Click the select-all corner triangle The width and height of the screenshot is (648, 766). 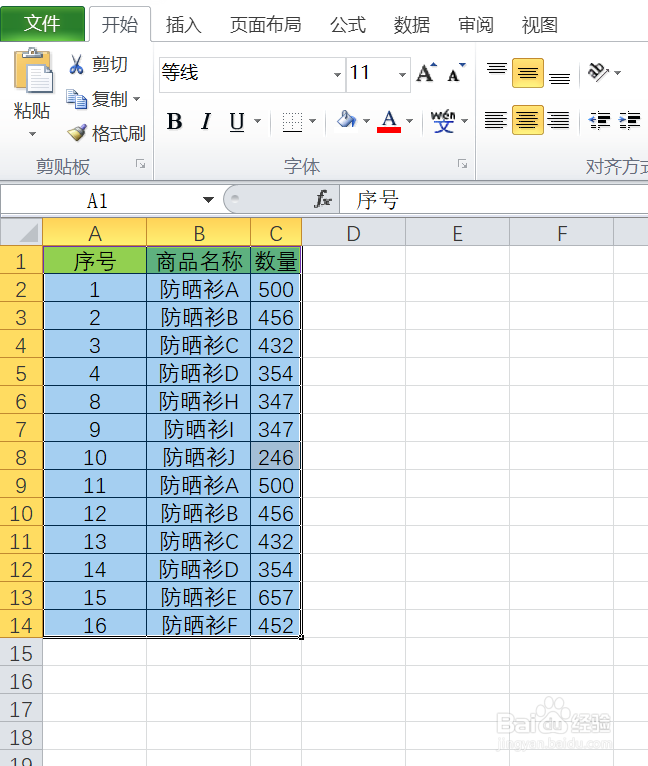(x=22, y=232)
